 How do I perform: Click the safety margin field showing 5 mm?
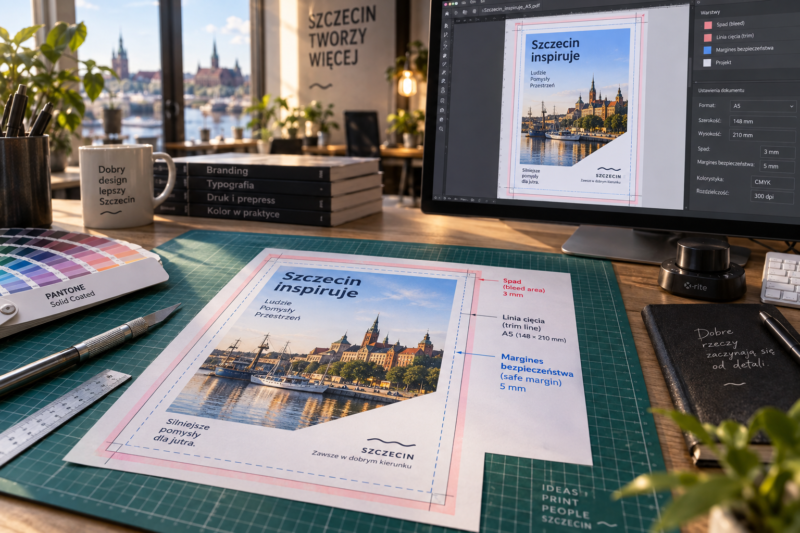coord(777,166)
